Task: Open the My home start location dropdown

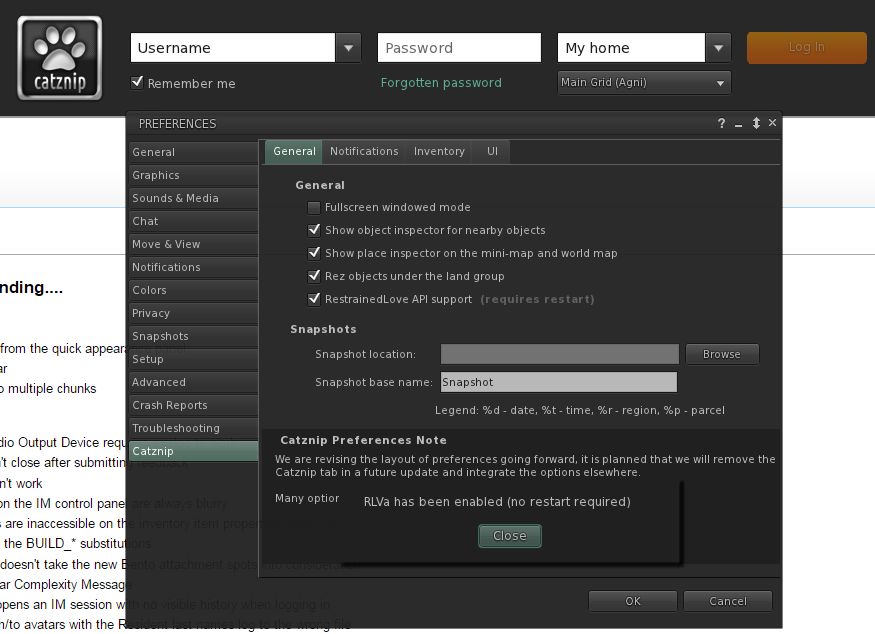Action: (x=718, y=48)
